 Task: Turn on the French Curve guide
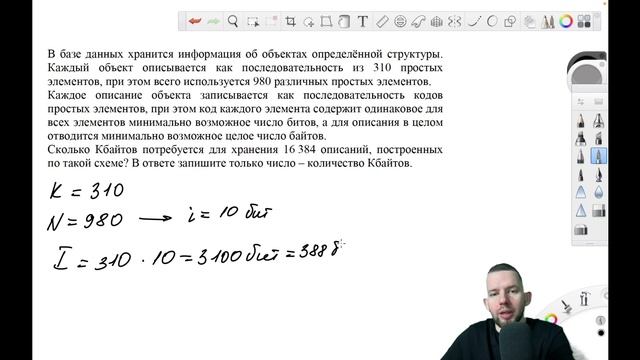point(418,21)
